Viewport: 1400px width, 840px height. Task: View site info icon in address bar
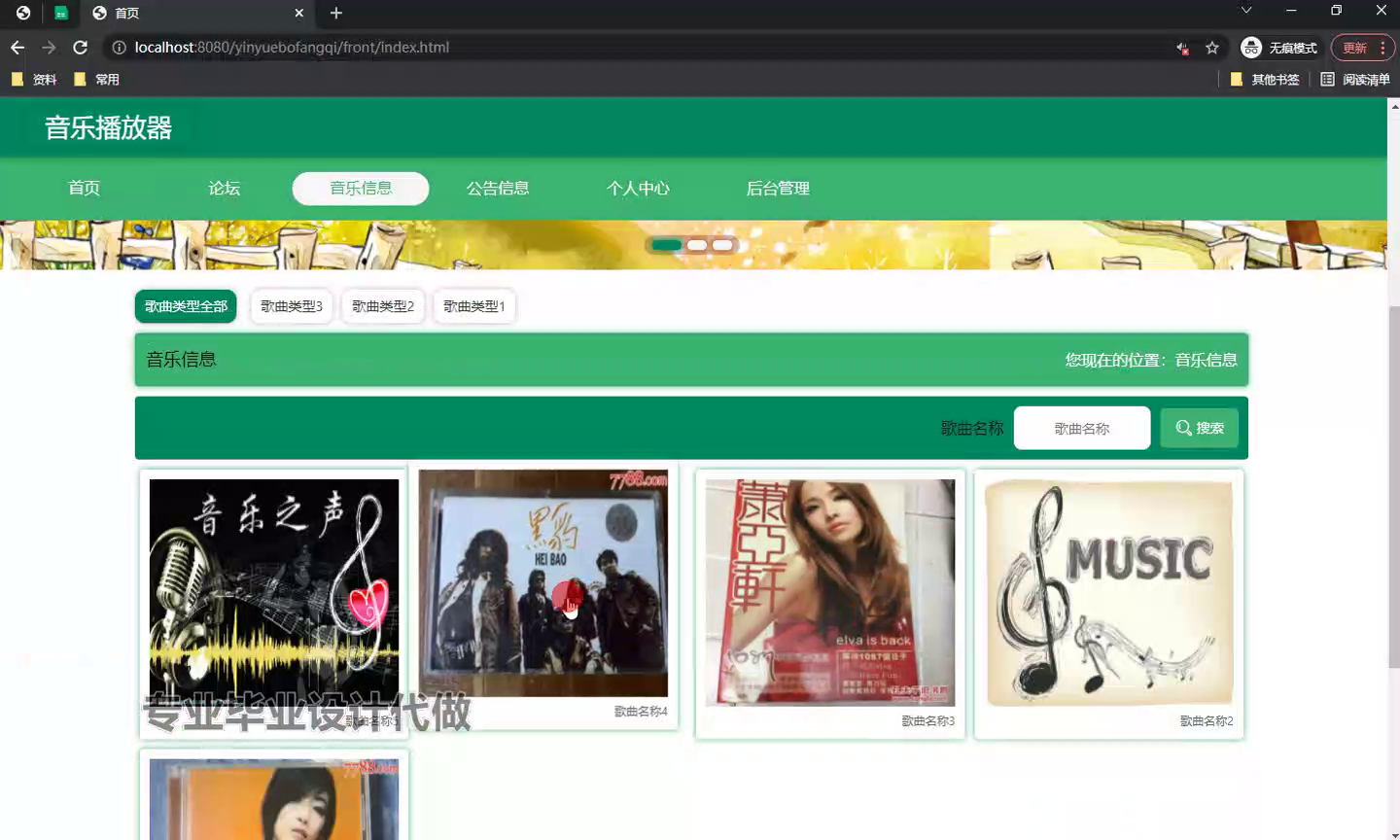(119, 48)
